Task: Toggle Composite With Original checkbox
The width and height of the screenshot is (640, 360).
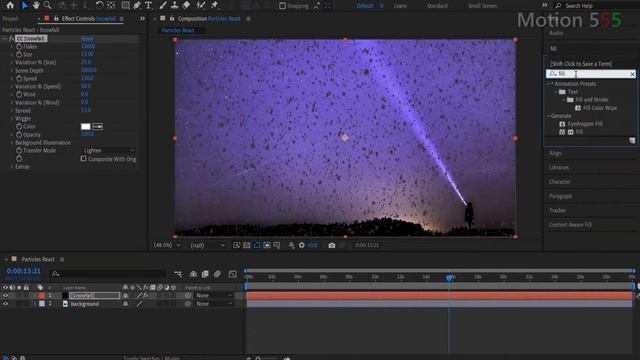Action: (84, 159)
